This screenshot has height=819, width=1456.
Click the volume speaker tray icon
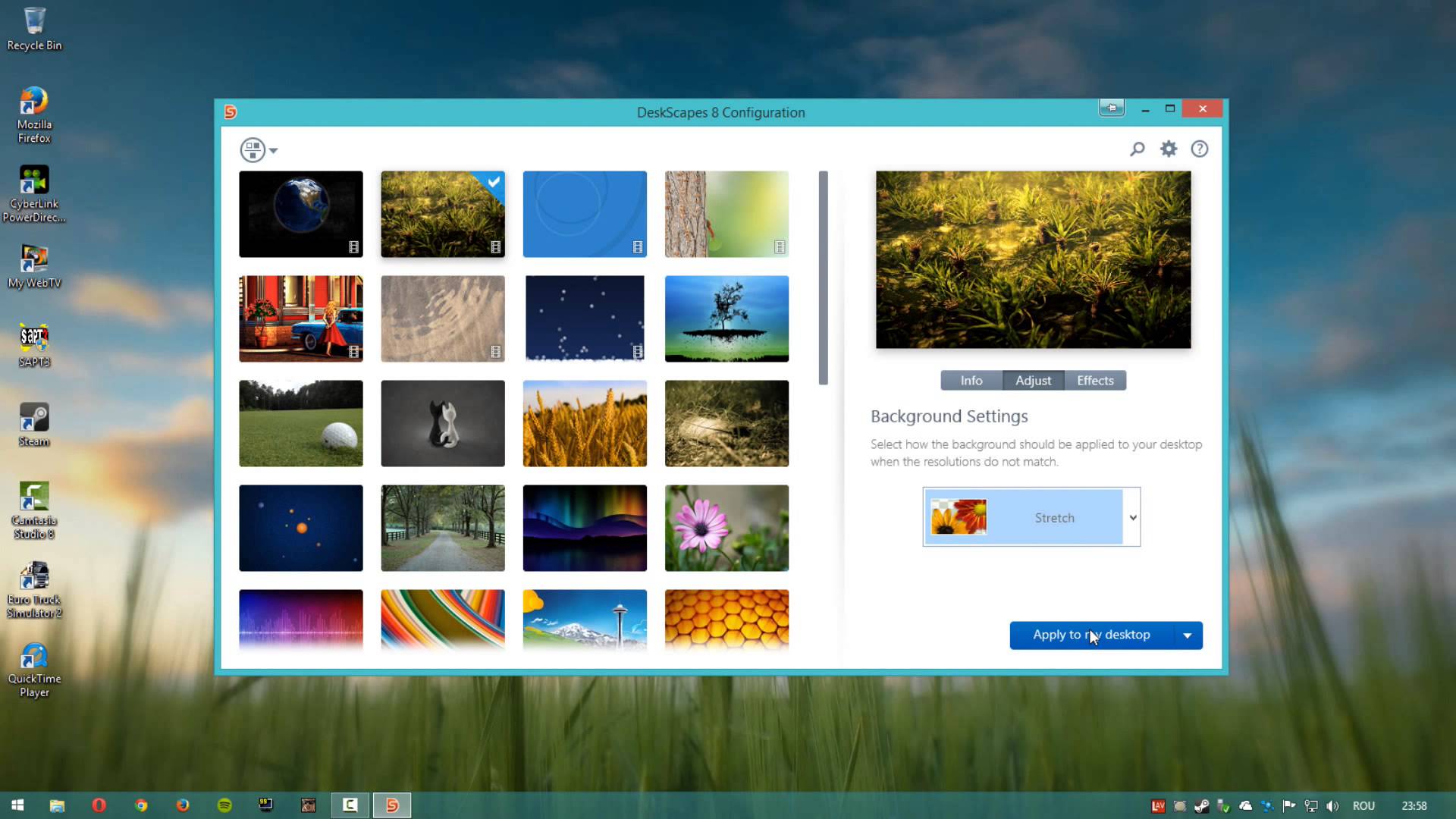pyautogui.click(x=1332, y=806)
